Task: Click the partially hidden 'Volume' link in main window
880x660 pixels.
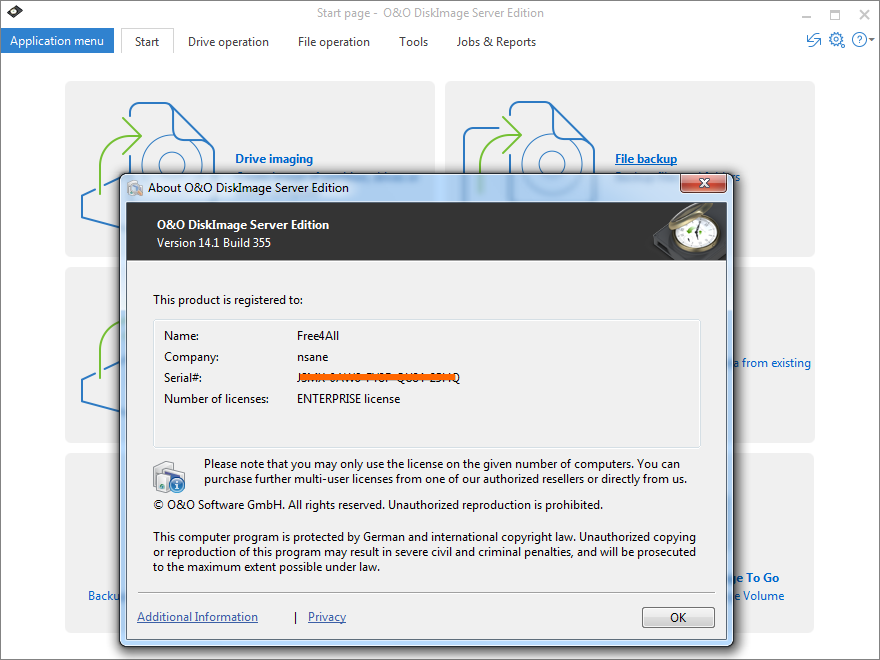Action: pyautogui.click(x=759, y=596)
